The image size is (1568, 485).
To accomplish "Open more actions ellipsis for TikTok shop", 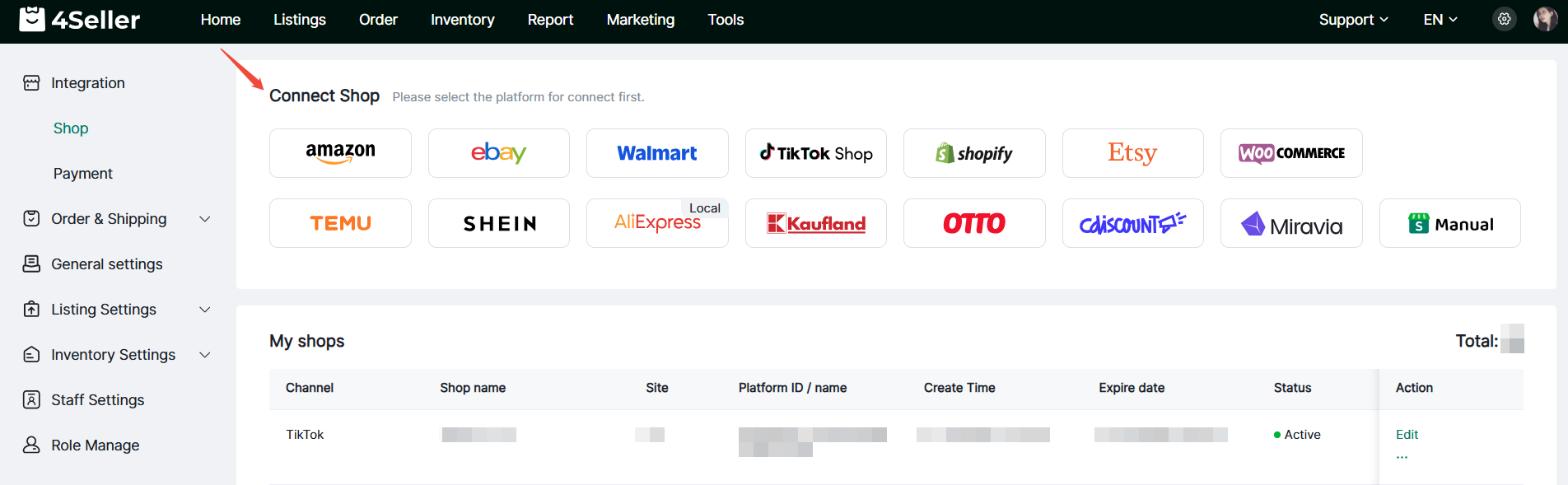I will tap(1402, 457).
